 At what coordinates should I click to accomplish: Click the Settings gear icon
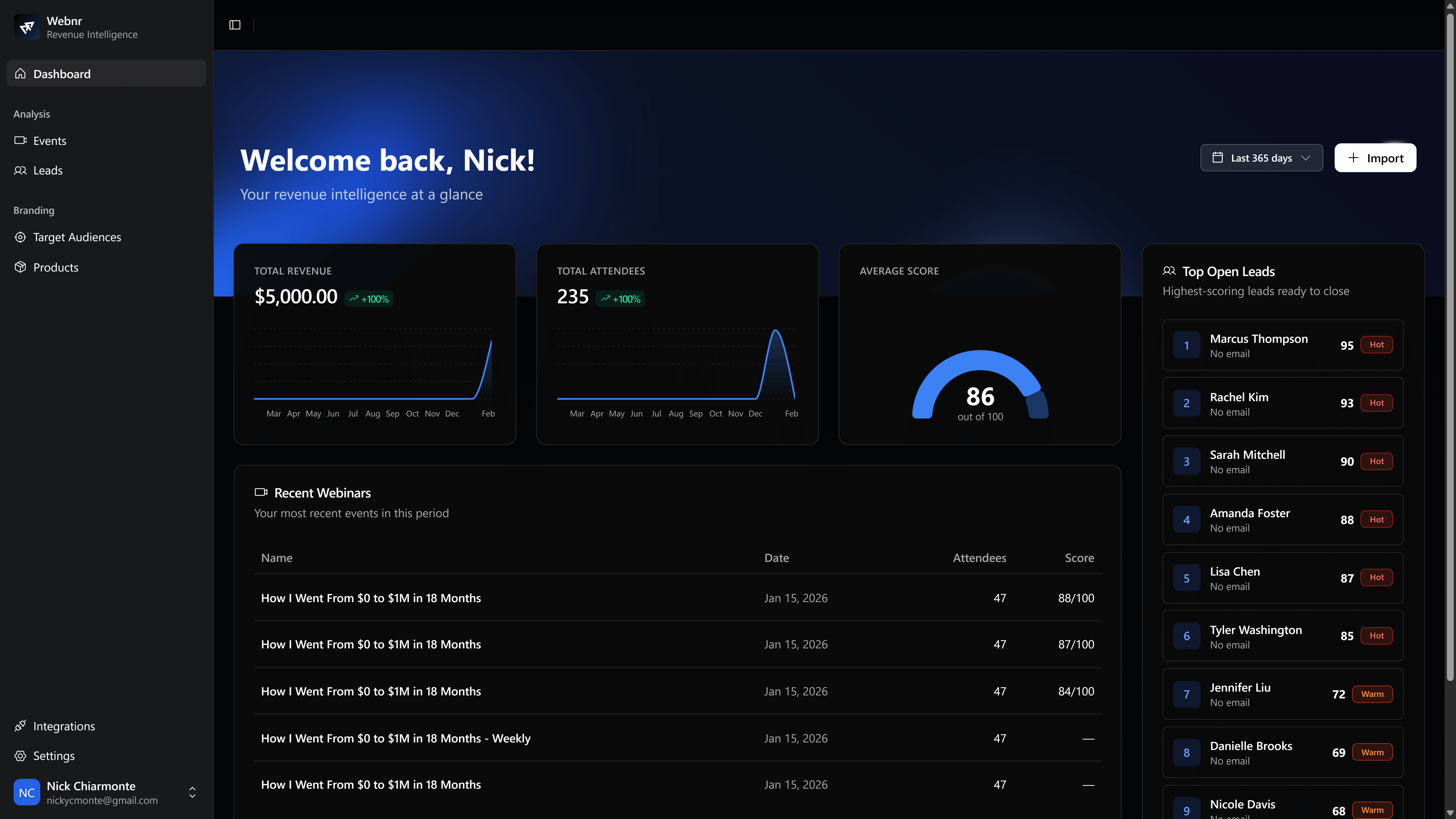pyautogui.click(x=20, y=756)
